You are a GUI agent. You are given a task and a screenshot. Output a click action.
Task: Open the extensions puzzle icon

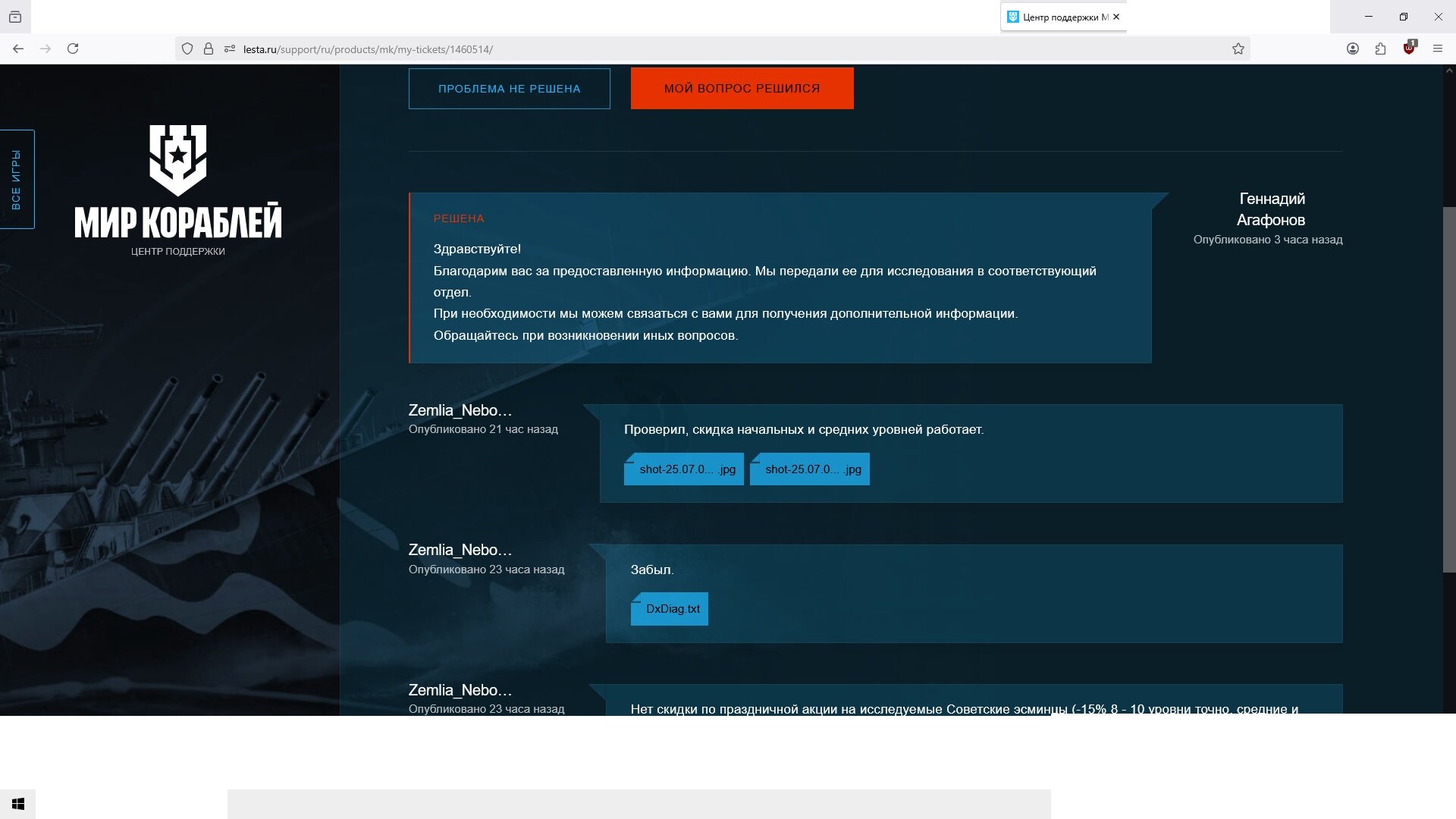[1380, 49]
